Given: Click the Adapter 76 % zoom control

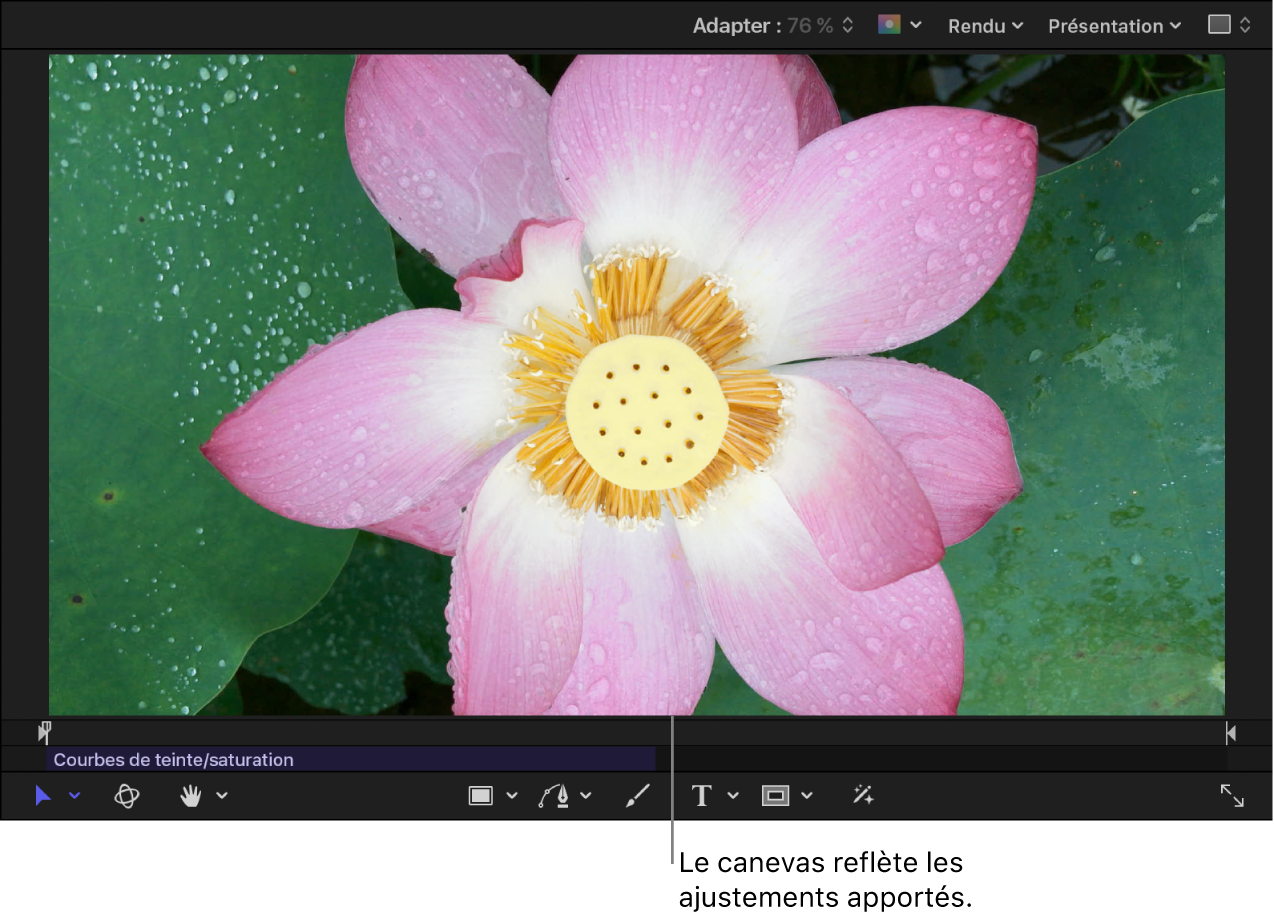Looking at the screenshot, I should [x=773, y=26].
